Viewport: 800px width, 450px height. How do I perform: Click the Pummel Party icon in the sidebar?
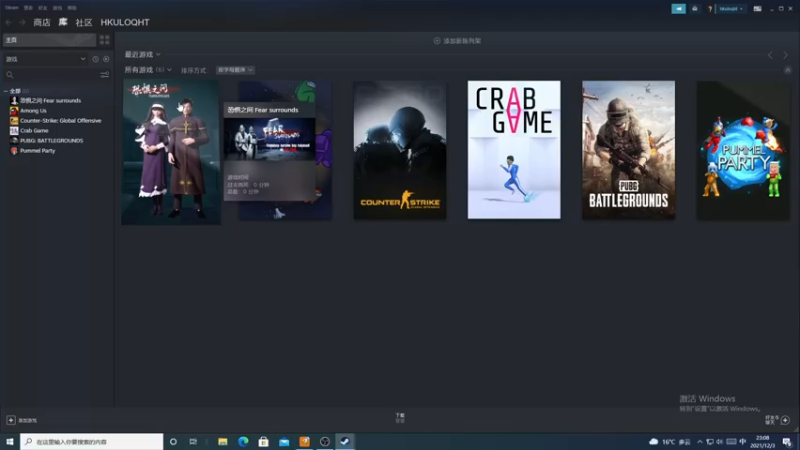tap(14, 151)
